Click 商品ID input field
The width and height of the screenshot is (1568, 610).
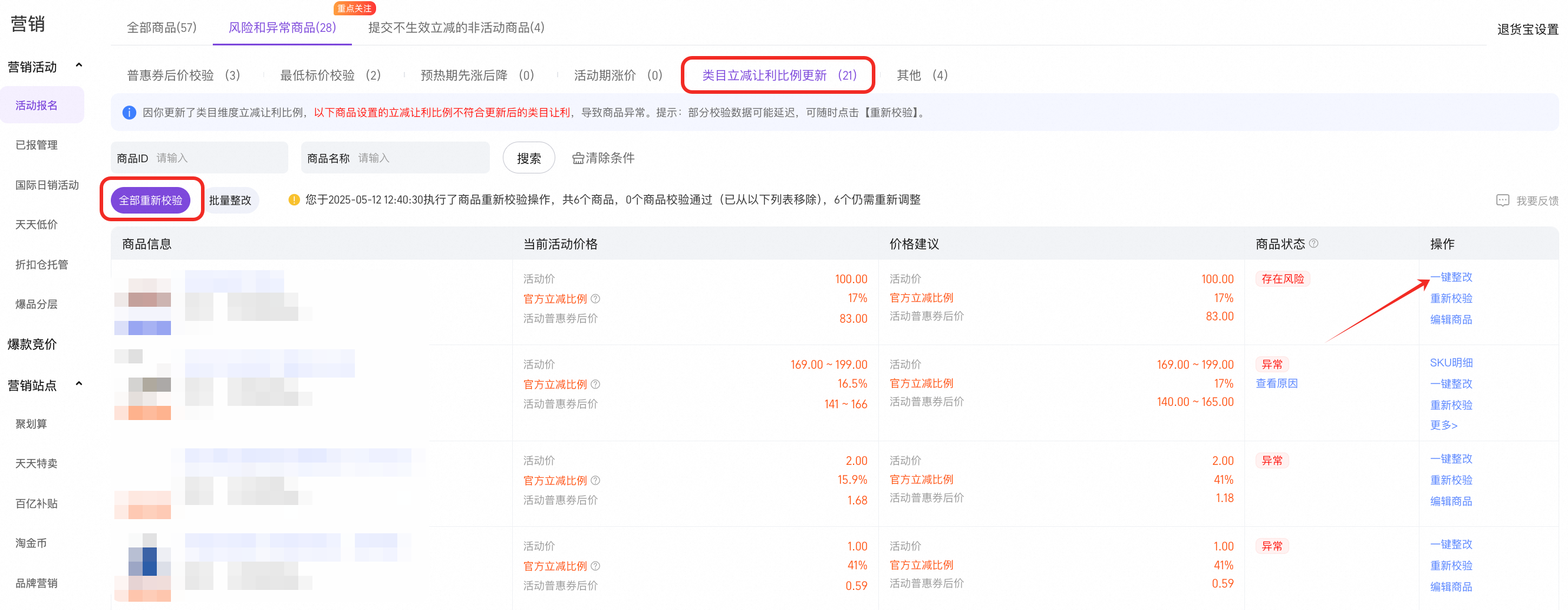[199, 158]
